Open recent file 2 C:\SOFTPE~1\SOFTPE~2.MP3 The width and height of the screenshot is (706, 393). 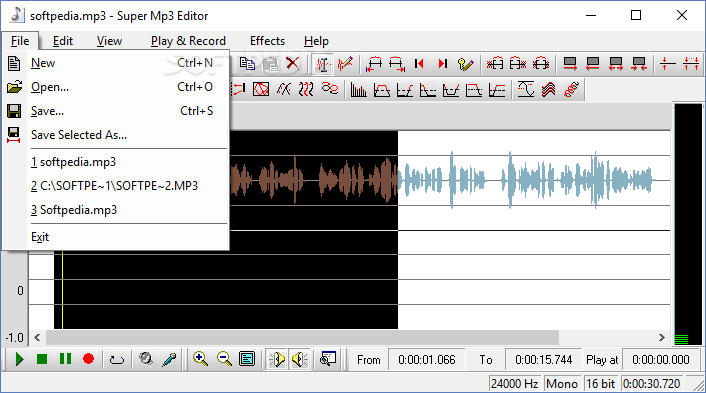point(116,186)
